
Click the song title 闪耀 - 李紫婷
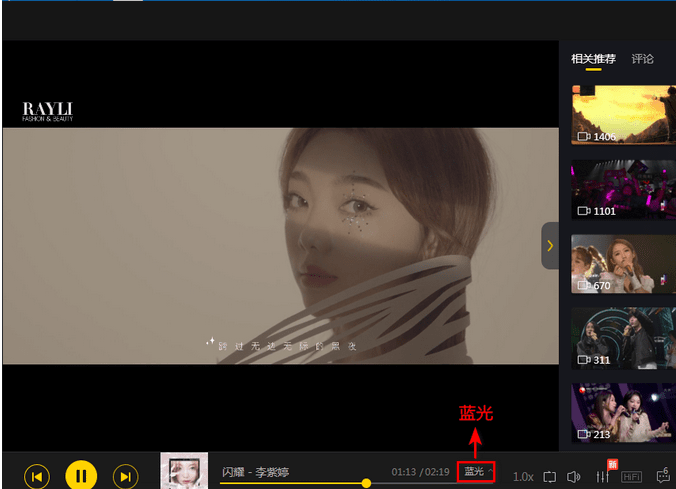[256, 472]
